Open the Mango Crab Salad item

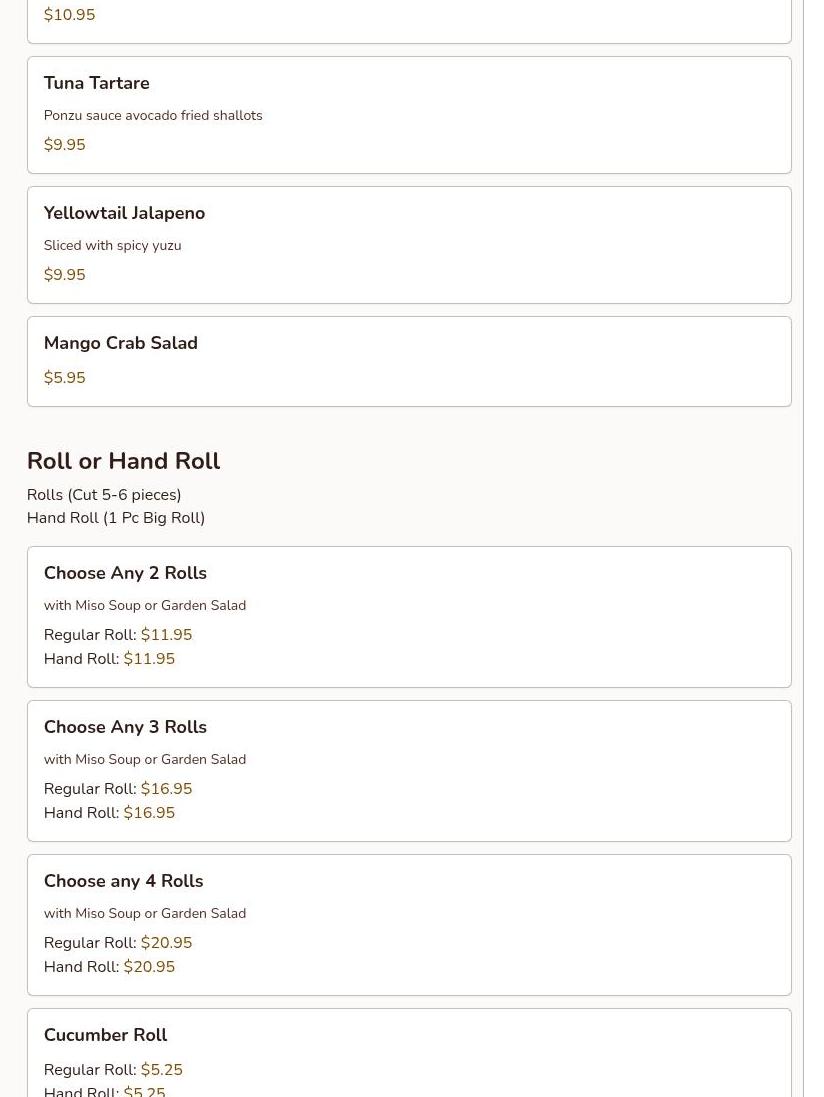point(409,362)
